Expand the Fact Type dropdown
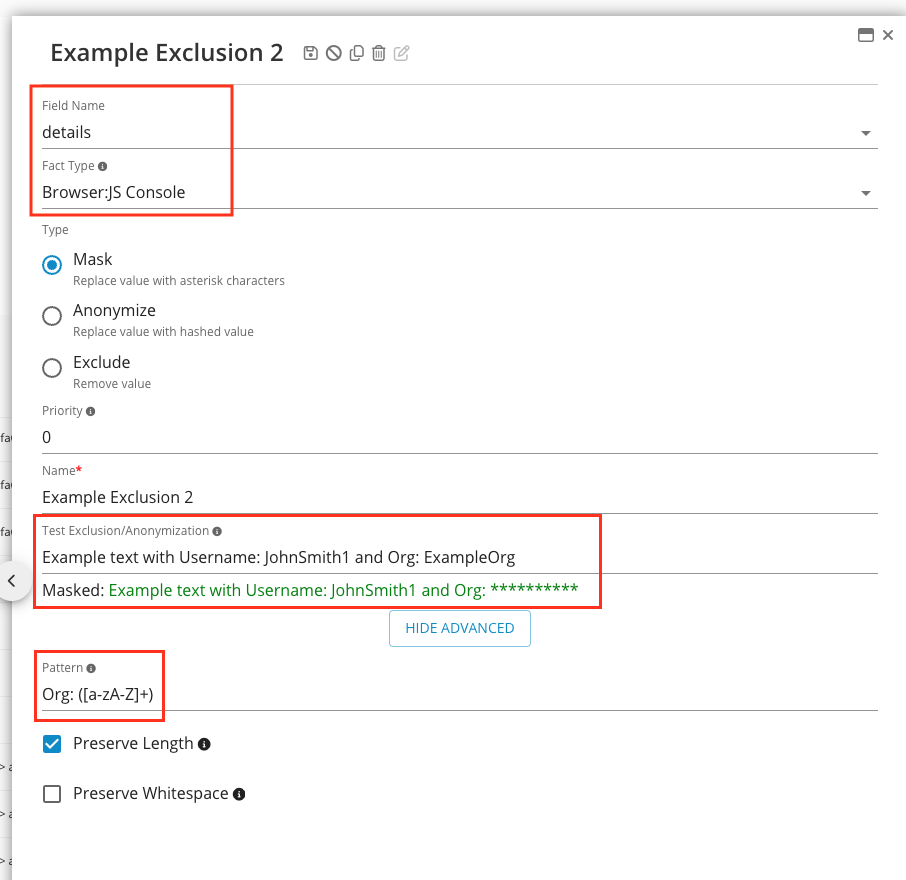This screenshot has height=880, width=906. (x=865, y=193)
